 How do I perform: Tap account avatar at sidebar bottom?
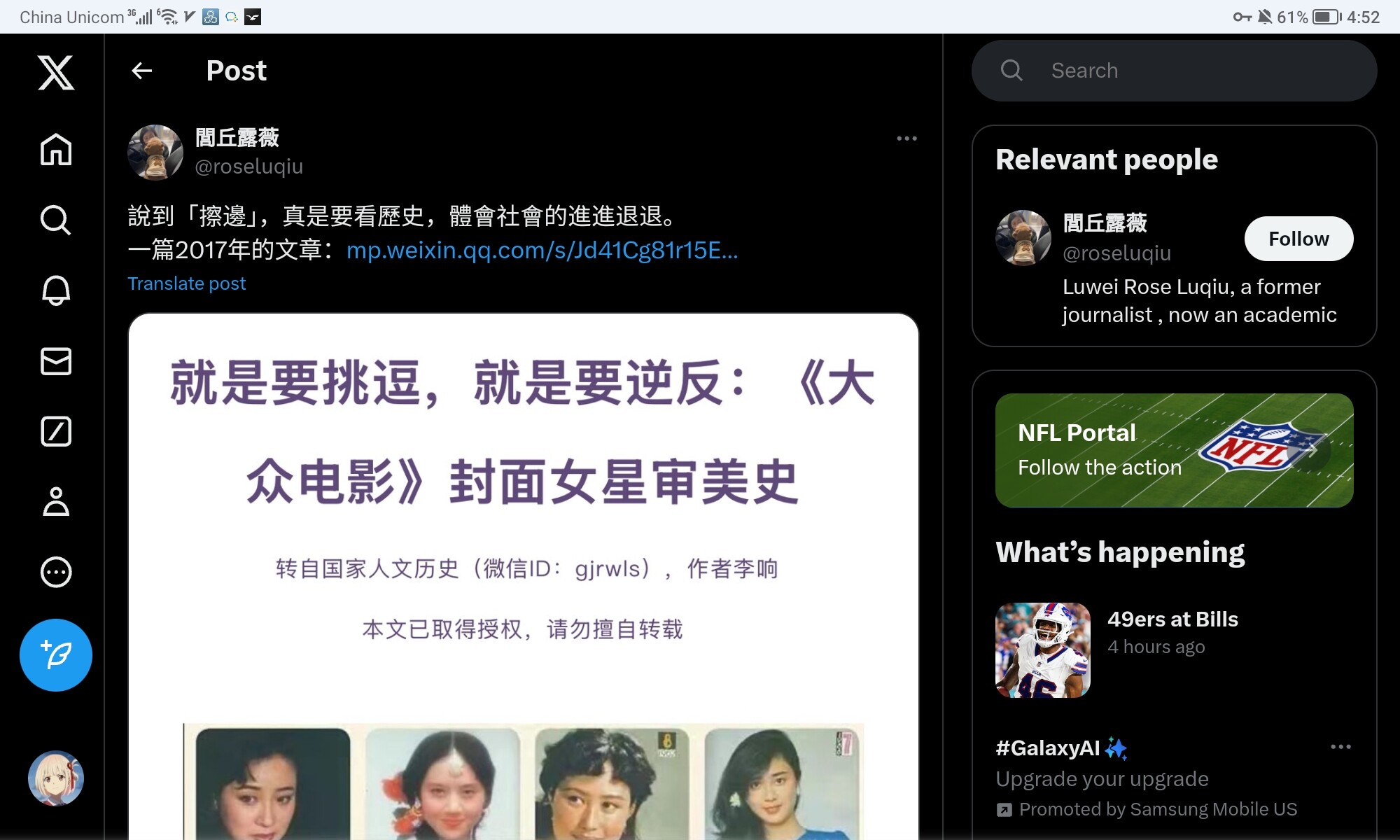coord(56,778)
